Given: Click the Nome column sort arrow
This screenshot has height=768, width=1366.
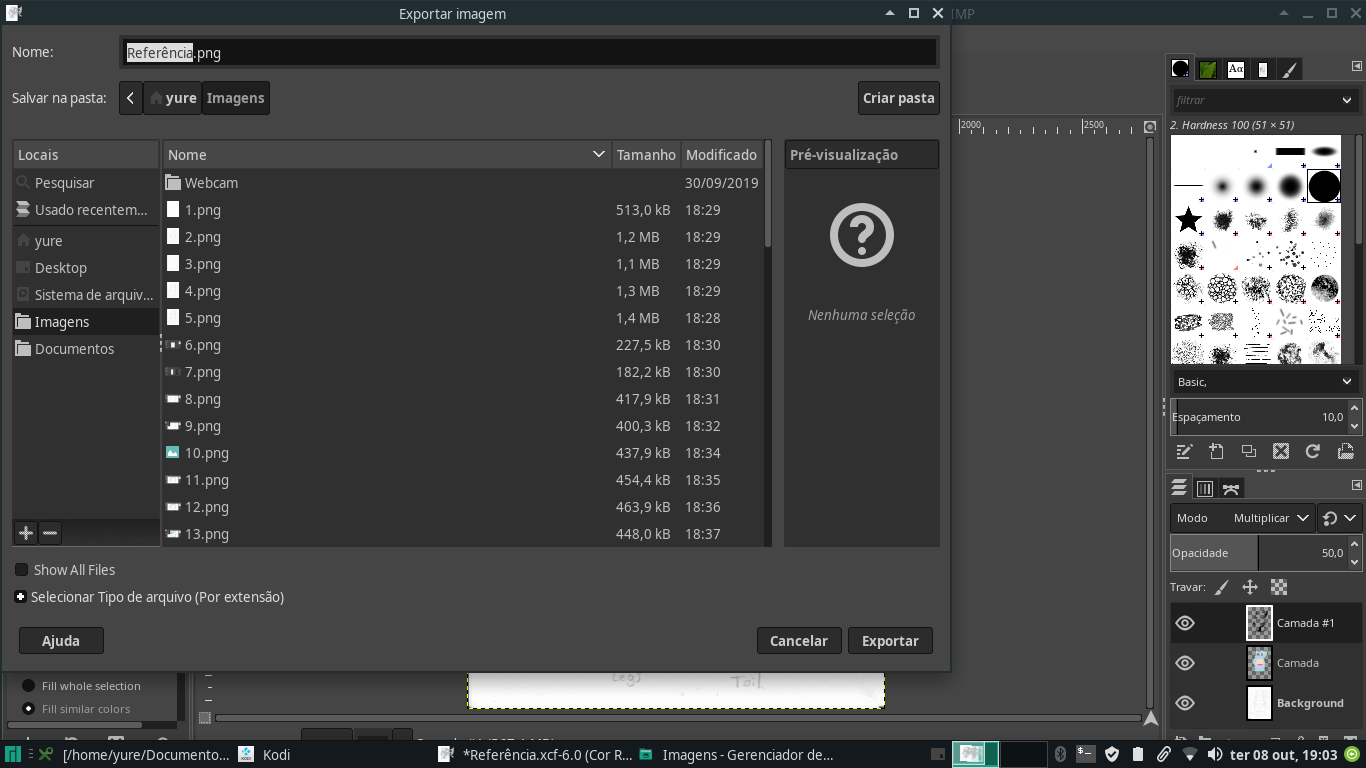Looking at the screenshot, I should 599,155.
